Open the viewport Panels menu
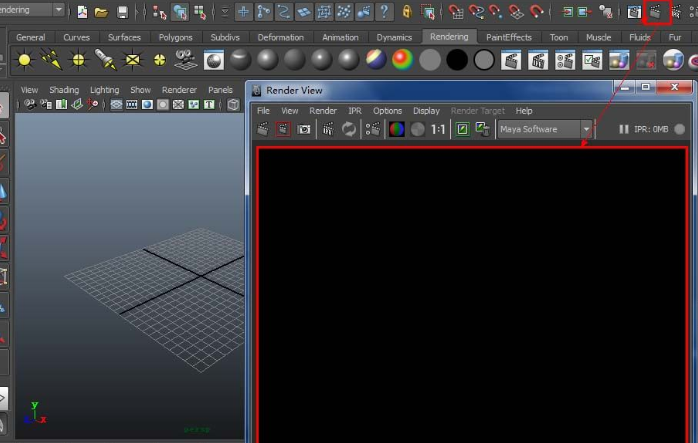698x443 pixels. point(220,90)
